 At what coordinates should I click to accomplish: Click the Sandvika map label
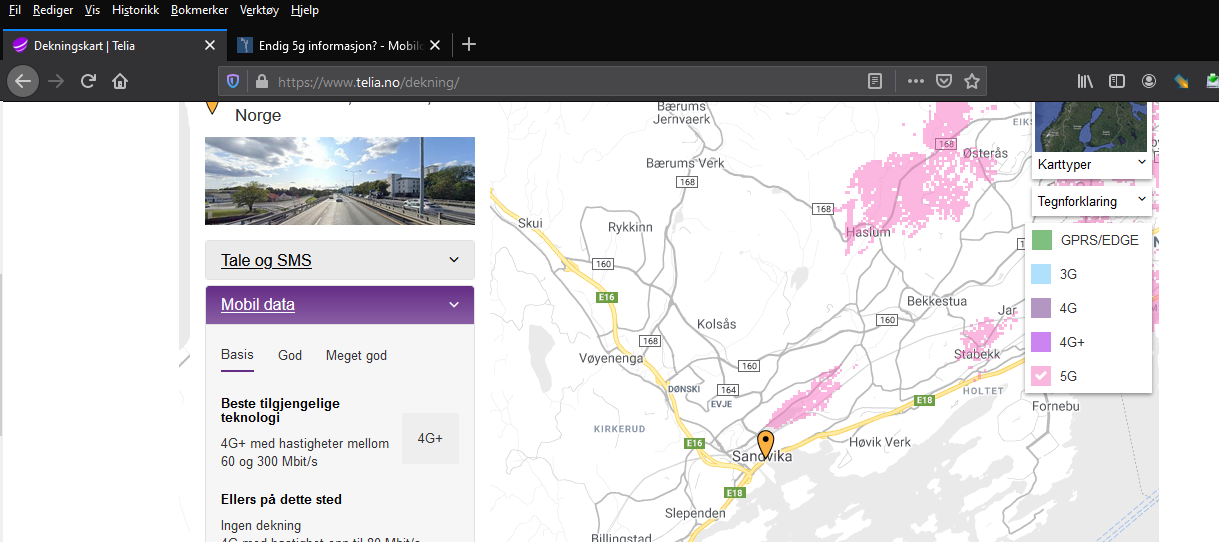tap(762, 456)
